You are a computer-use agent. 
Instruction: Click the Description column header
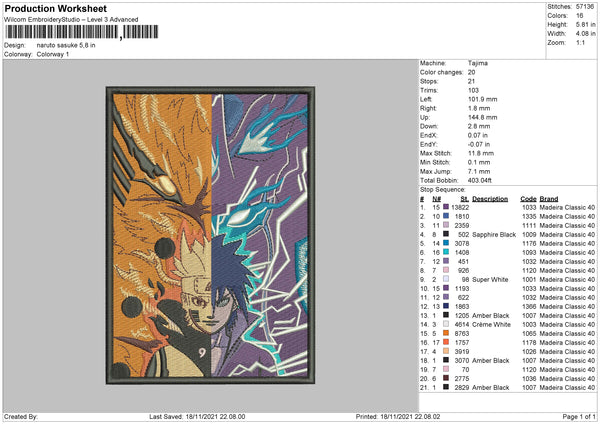pos(490,199)
